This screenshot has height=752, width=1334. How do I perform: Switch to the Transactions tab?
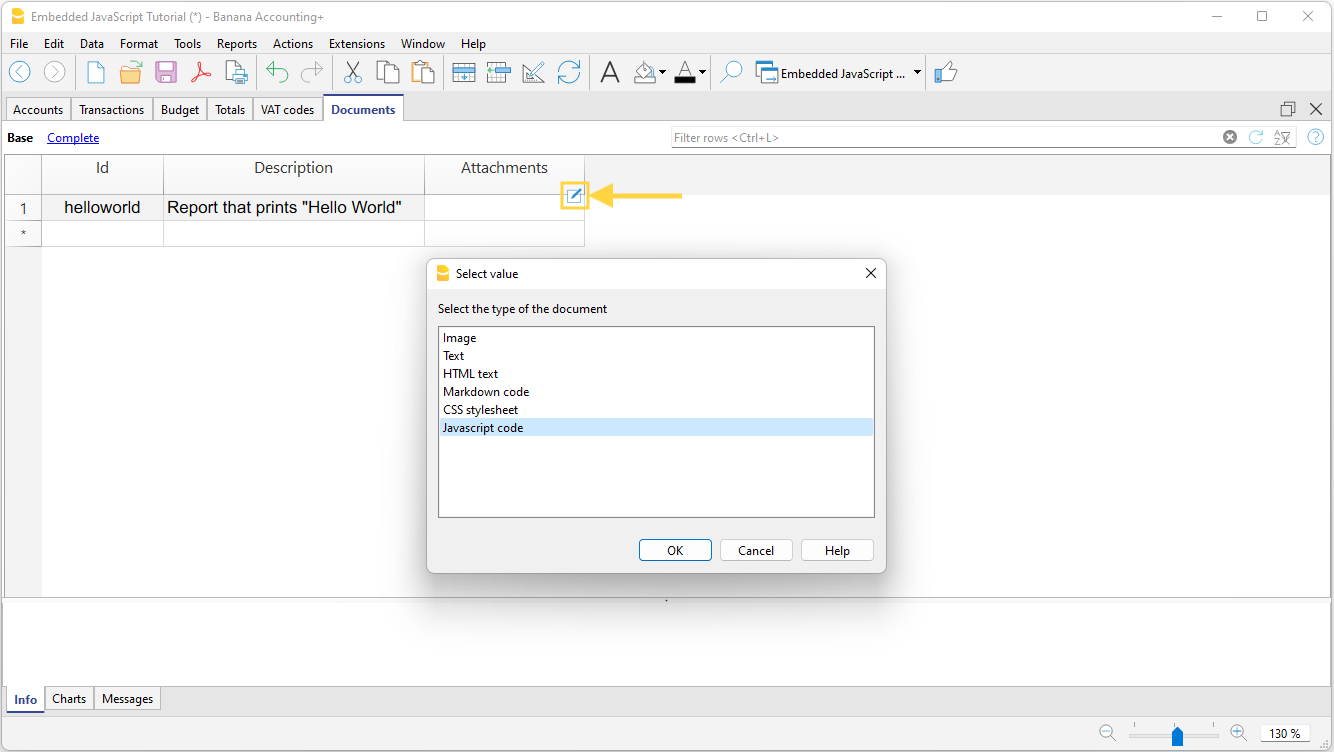pos(111,109)
